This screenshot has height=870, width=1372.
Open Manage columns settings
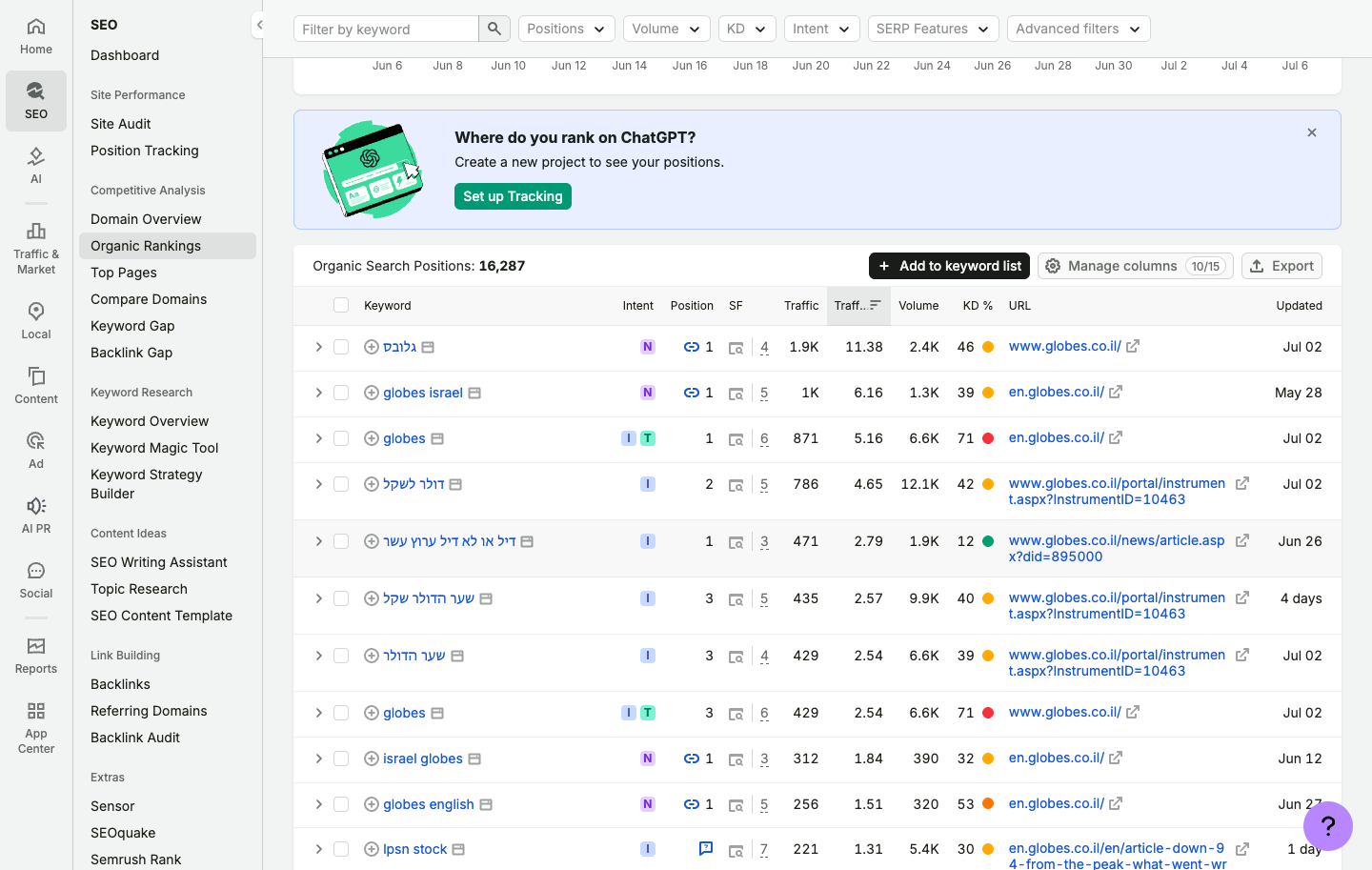click(x=1136, y=266)
